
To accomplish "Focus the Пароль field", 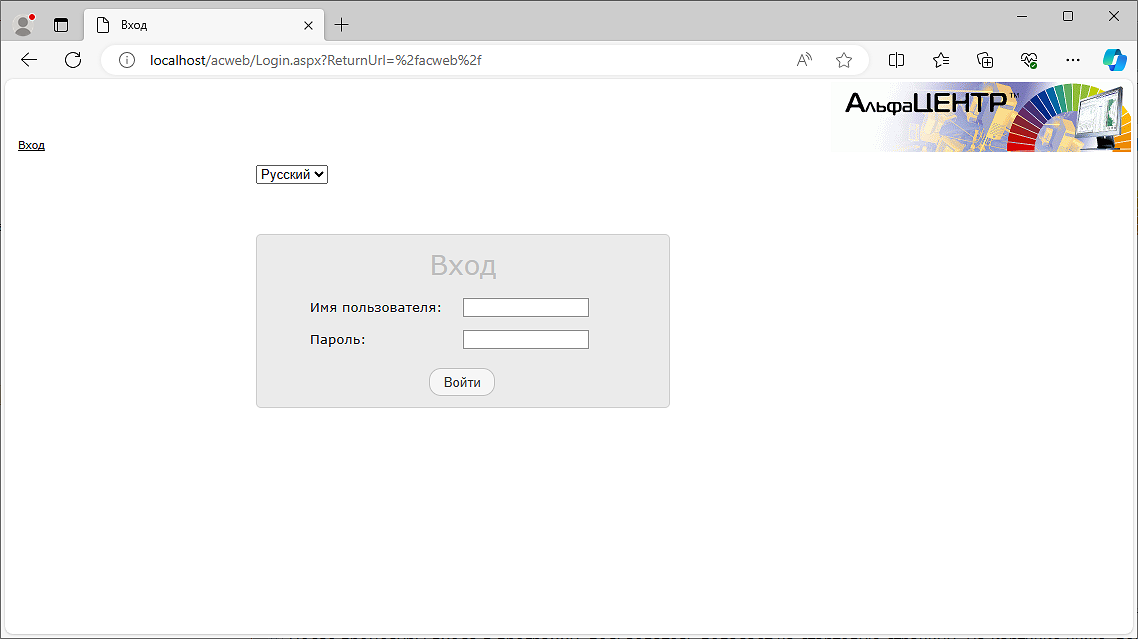I will [x=525, y=339].
